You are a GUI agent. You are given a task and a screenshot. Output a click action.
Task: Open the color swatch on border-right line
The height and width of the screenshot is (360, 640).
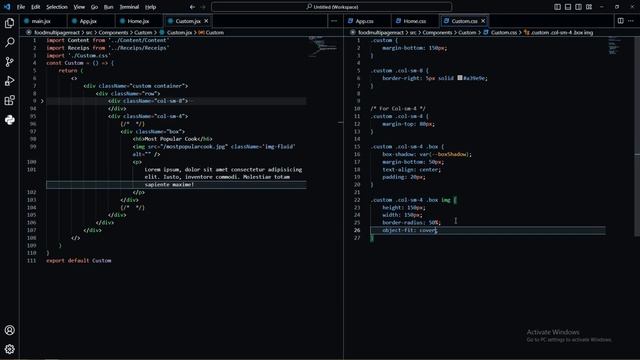point(460,78)
